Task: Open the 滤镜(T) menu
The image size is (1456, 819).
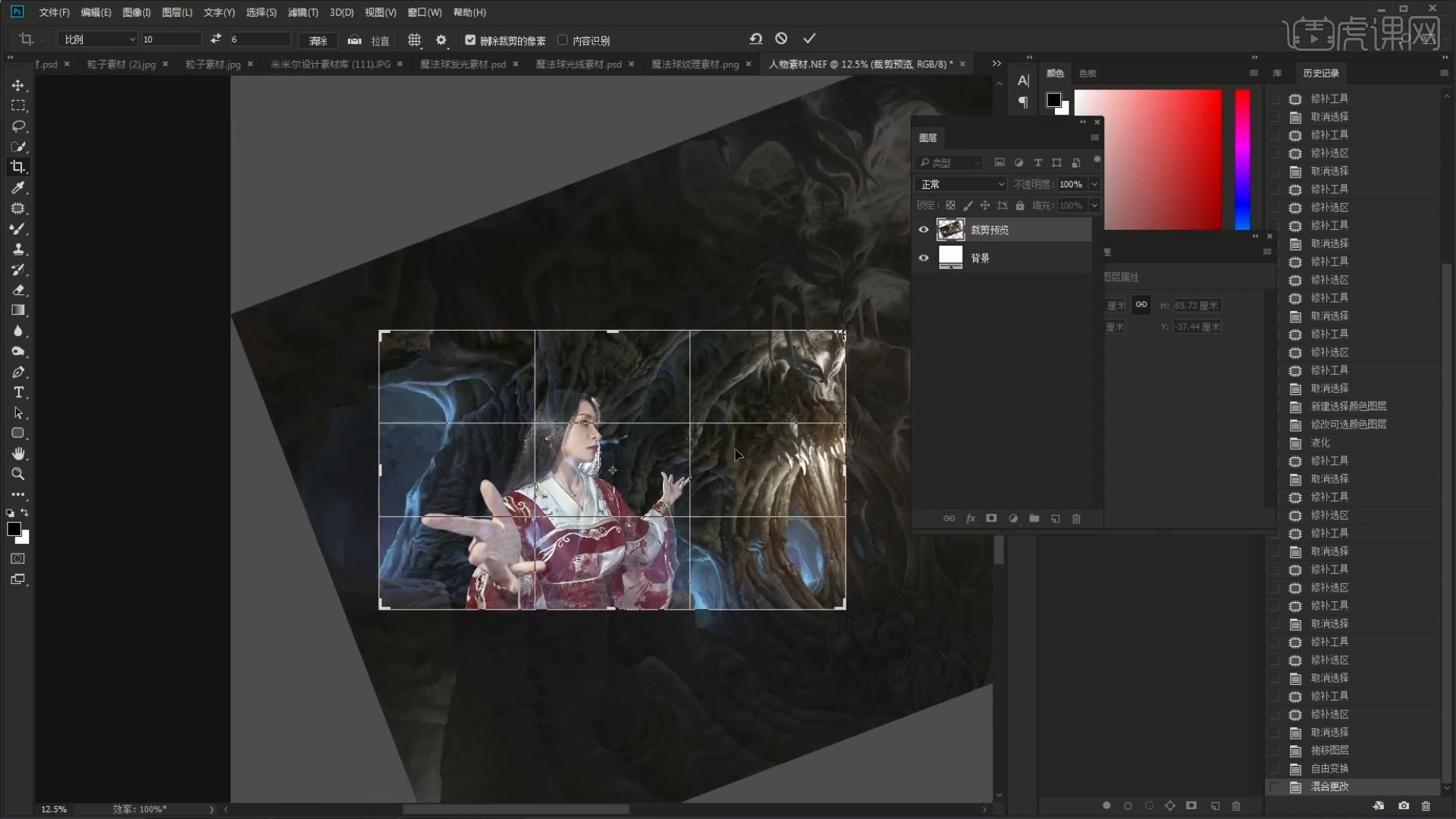Action: (303, 12)
